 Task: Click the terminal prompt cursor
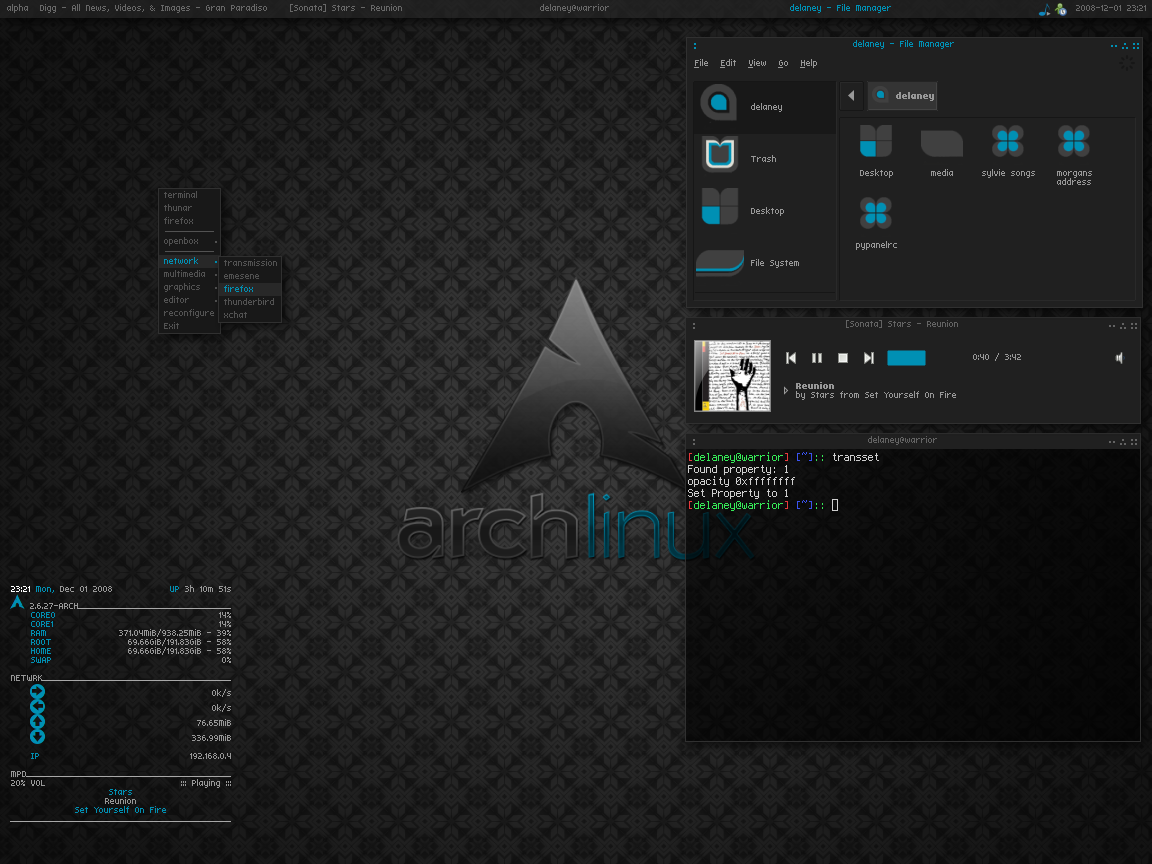835,505
